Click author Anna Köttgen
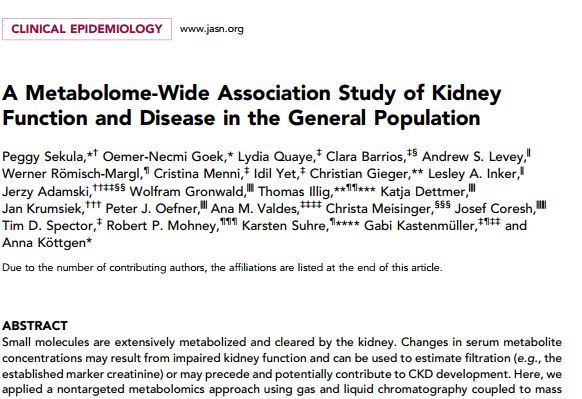This screenshot has width=582, height=399. coord(44,243)
